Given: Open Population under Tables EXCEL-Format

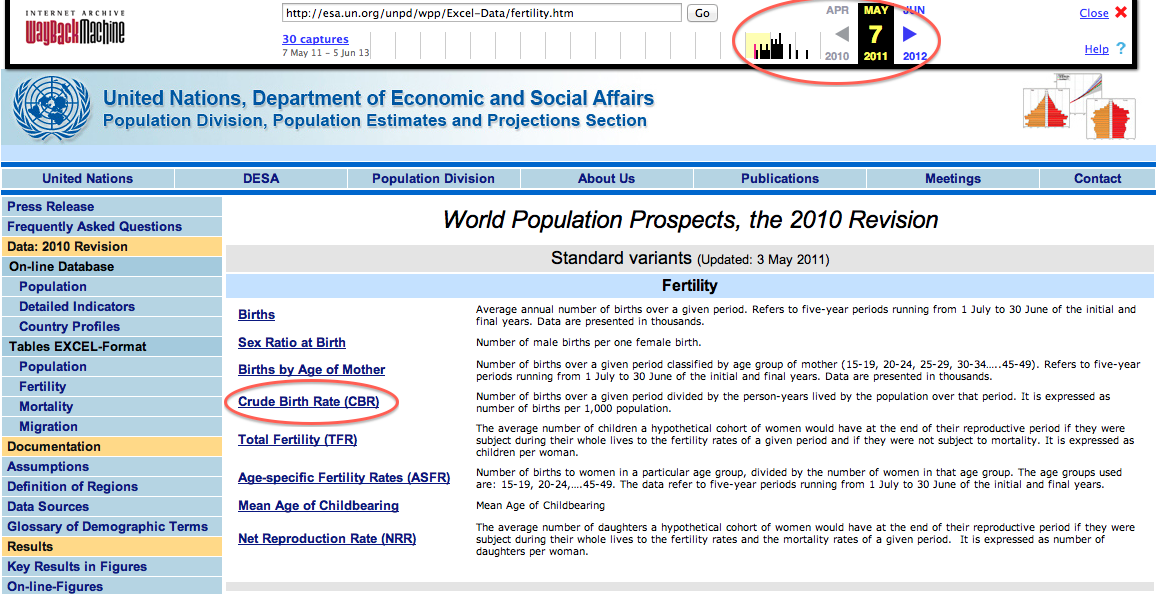Looking at the screenshot, I should [x=52, y=367].
